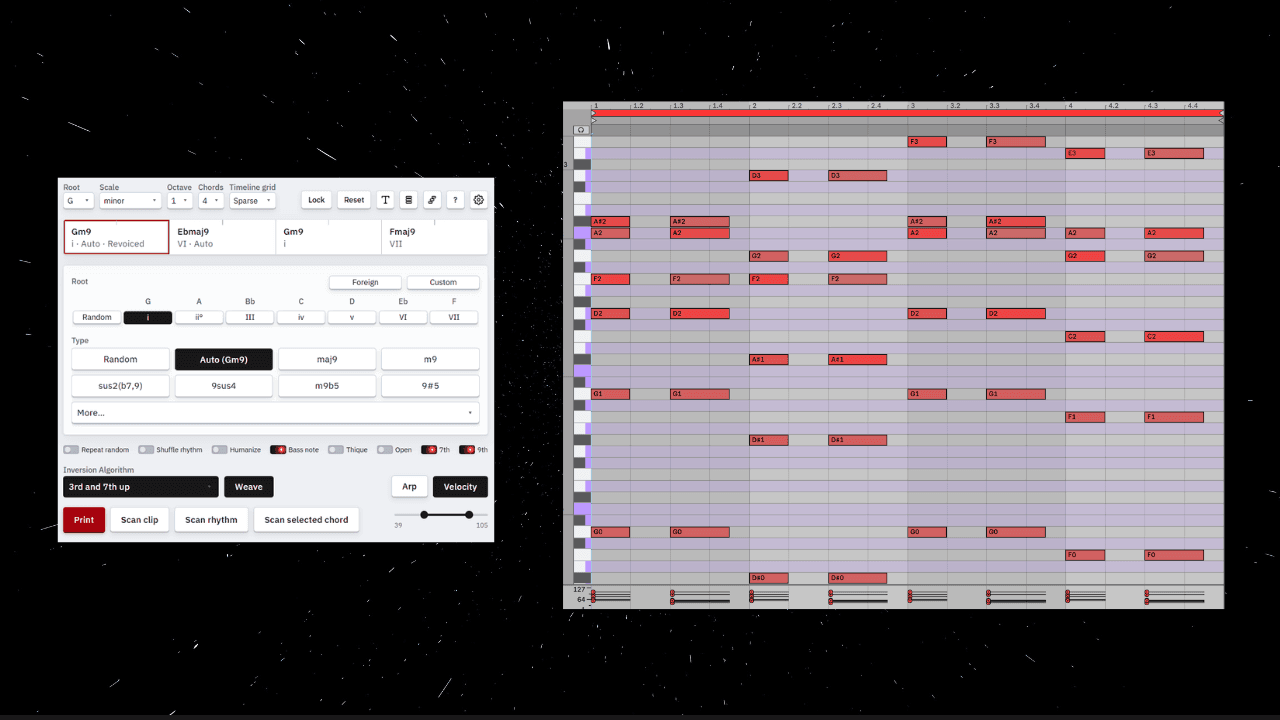This screenshot has width=1280, height=720.
Task: Disable the Bass note switch
Action: 278,450
